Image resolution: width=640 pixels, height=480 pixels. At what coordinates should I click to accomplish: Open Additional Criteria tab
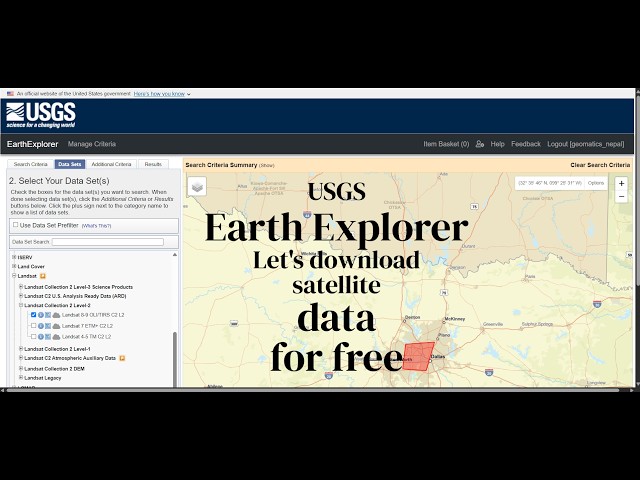[x=111, y=164]
